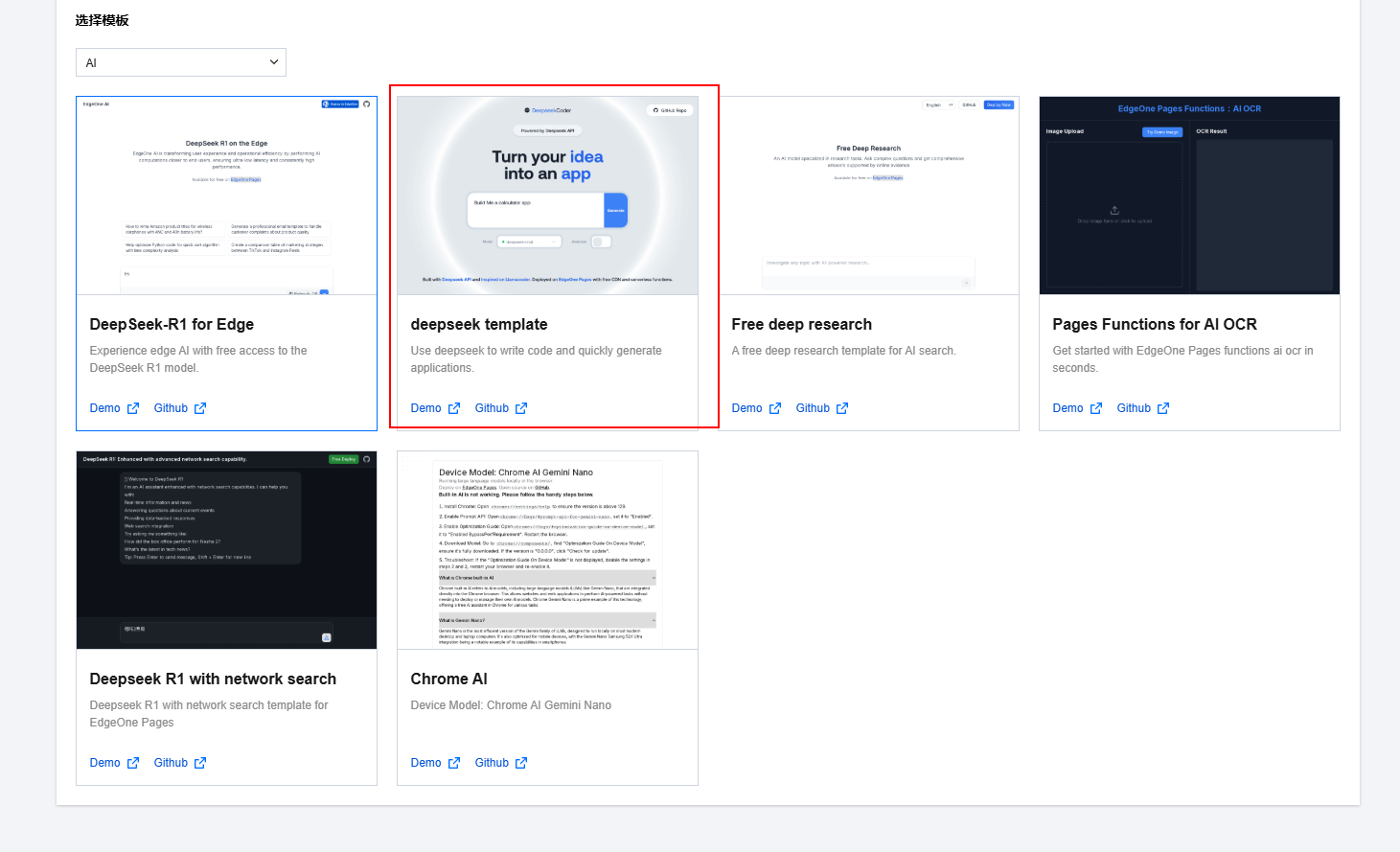Click 'Experience edge AI with free access' description
This screenshot has width=1400, height=852.
pos(198,359)
